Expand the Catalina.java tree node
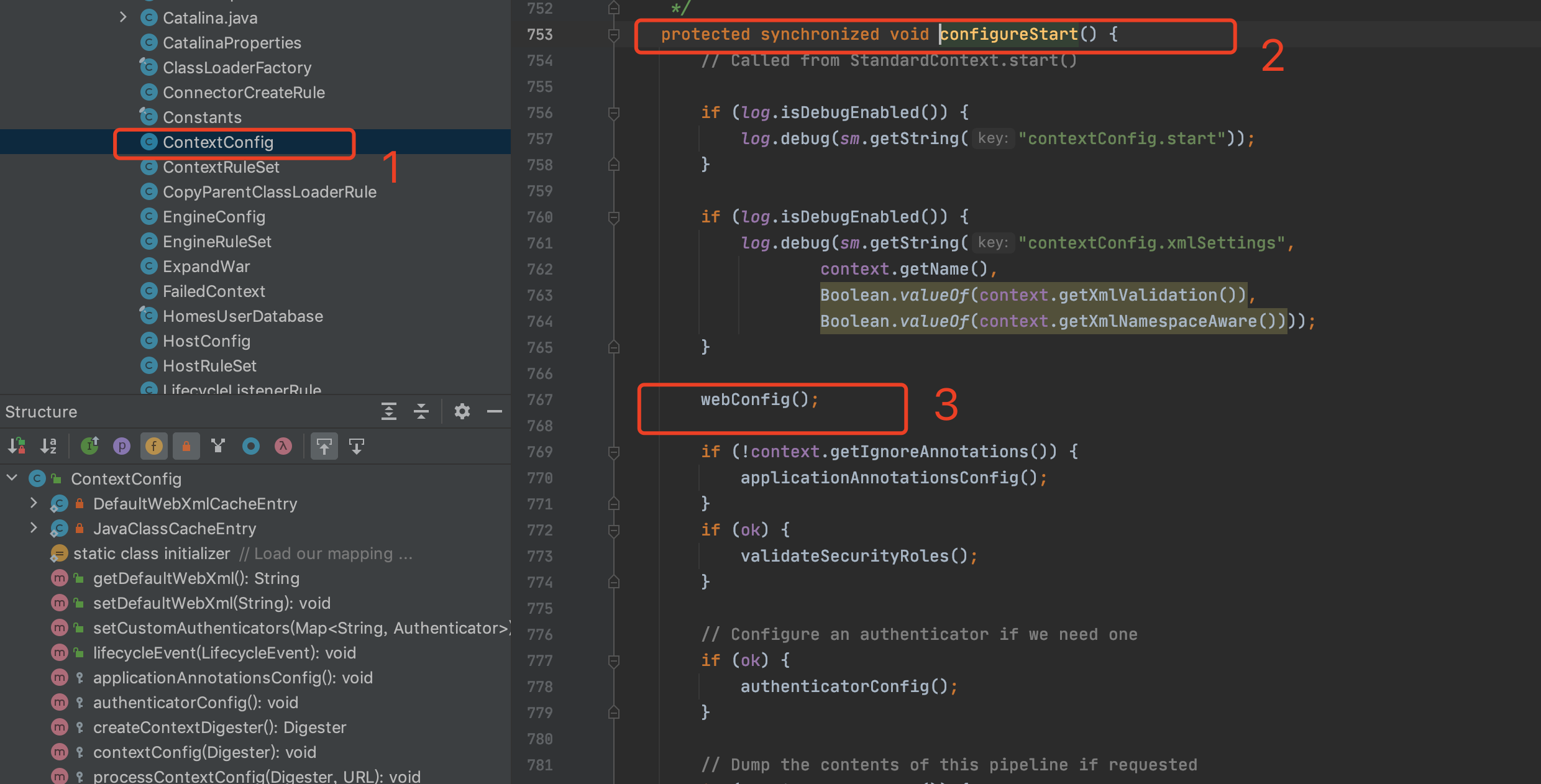Image resolution: width=1541 pixels, height=784 pixels. click(x=123, y=17)
